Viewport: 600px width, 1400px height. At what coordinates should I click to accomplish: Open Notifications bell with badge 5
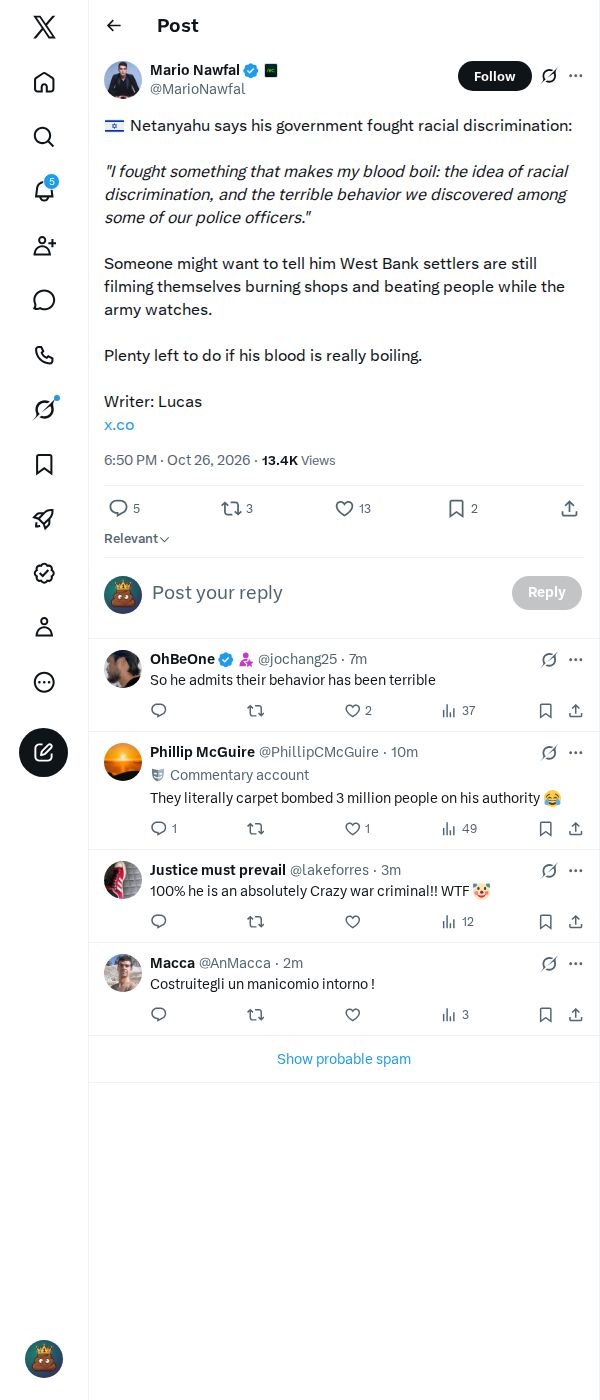point(44,191)
